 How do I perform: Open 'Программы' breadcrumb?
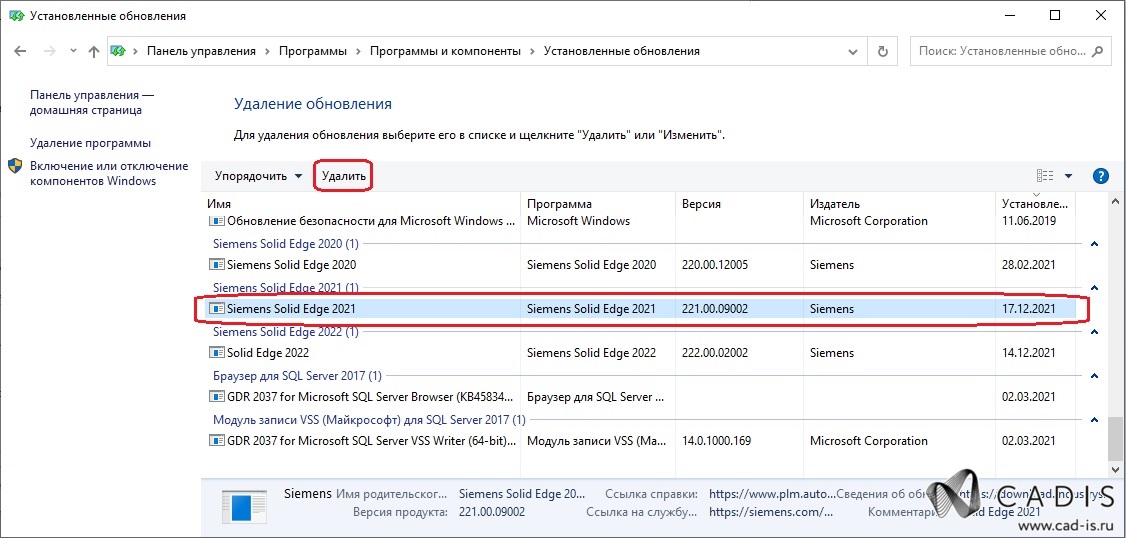tap(312, 51)
